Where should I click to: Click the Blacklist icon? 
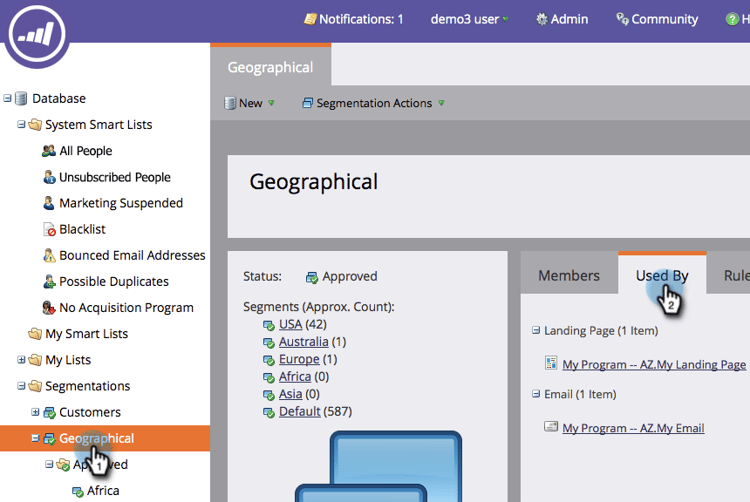[x=49, y=229]
